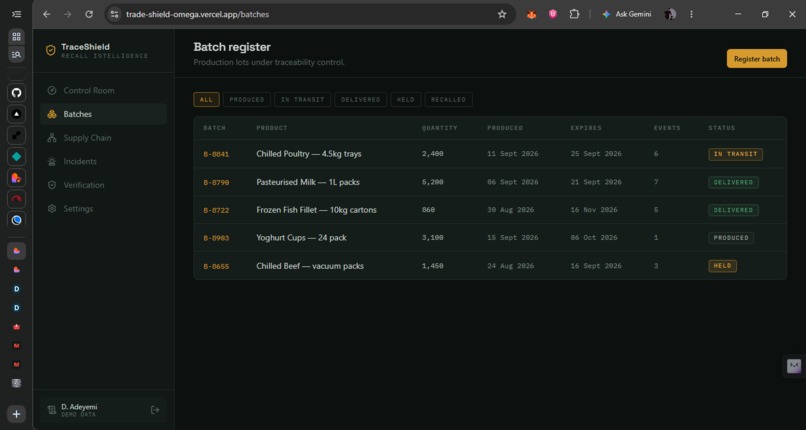
Task: Go forward in browser history
Action: point(68,14)
